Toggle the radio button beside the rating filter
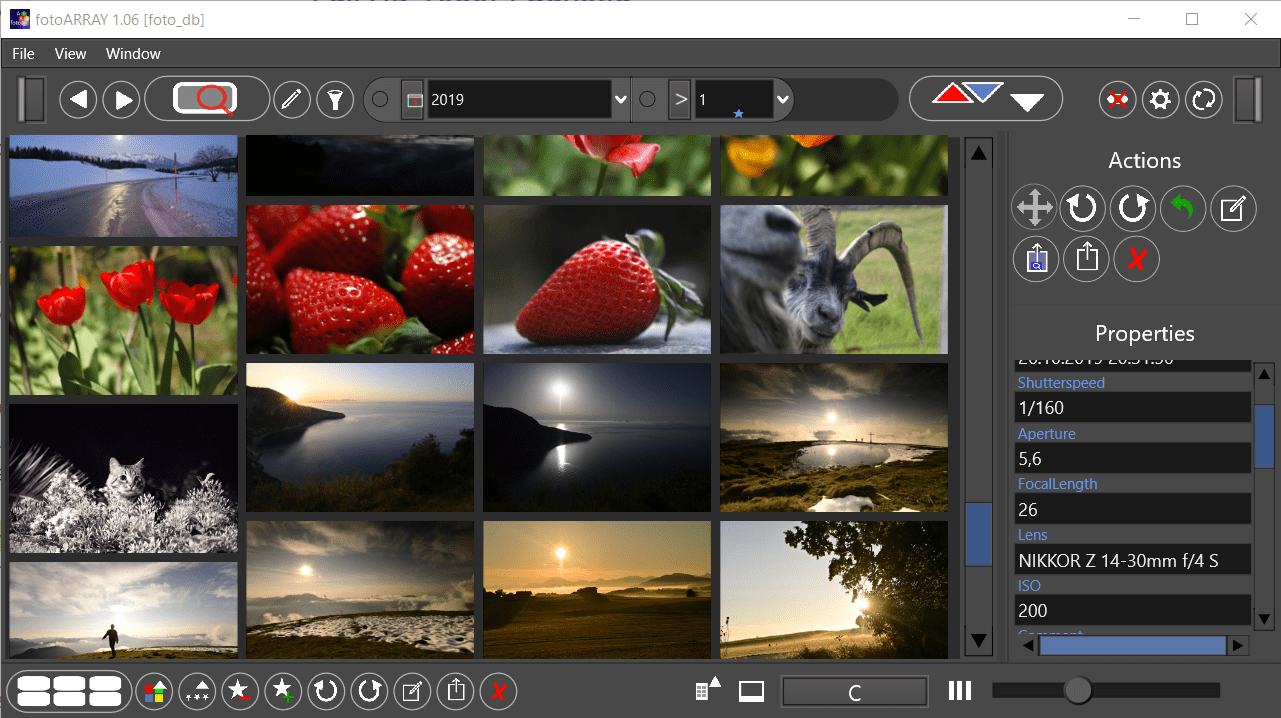The height and width of the screenshot is (718, 1281). point(647,99)
